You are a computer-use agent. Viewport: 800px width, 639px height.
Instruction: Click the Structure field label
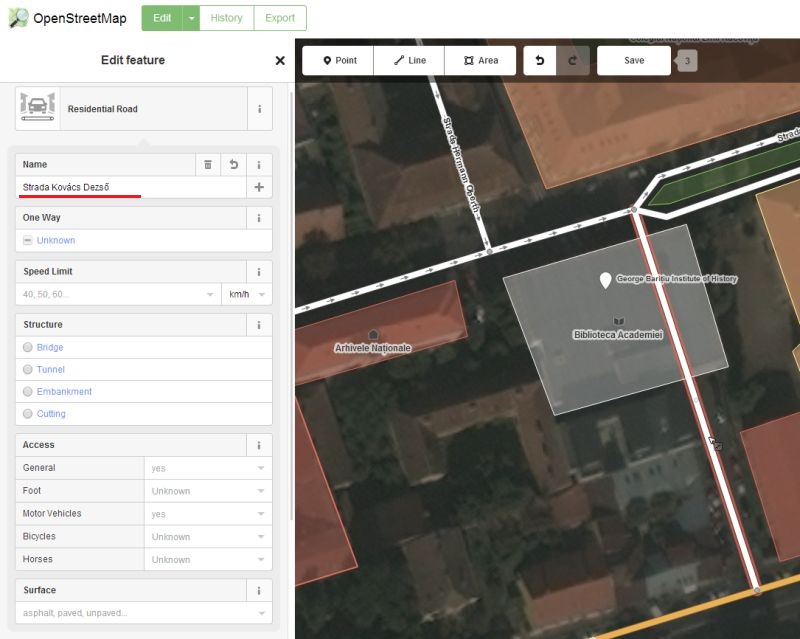pyautogui.click(x=43, y=325)
